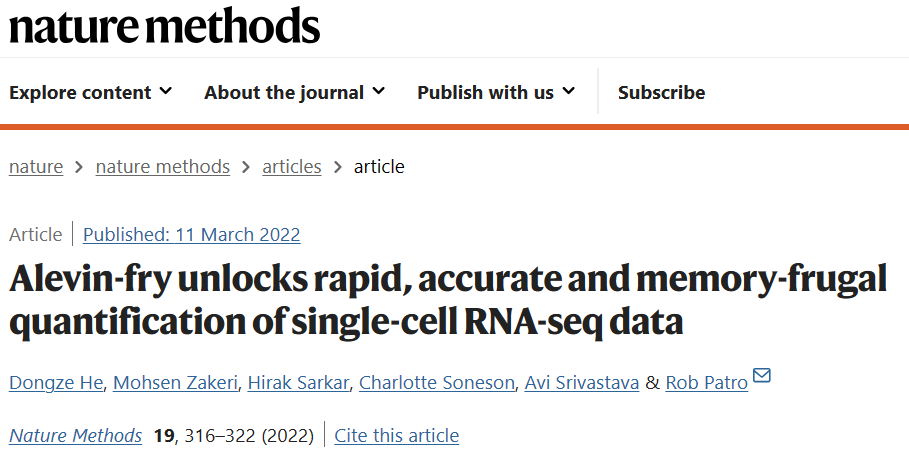The height and width of the screenshot is (465, 909).
Task: Click the Subscribe menu item
Action: pyautogui.click(x=661, y=92)
